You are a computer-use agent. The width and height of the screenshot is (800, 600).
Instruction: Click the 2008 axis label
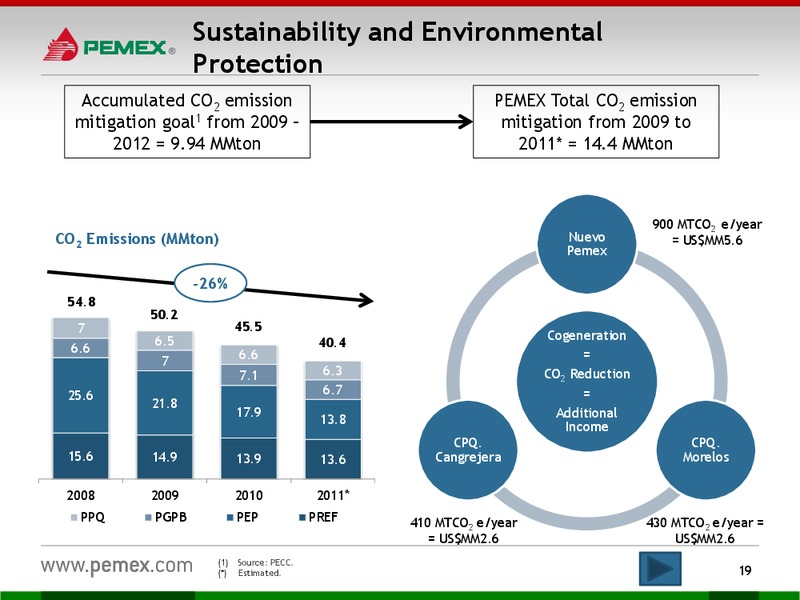tap(81, 495)
